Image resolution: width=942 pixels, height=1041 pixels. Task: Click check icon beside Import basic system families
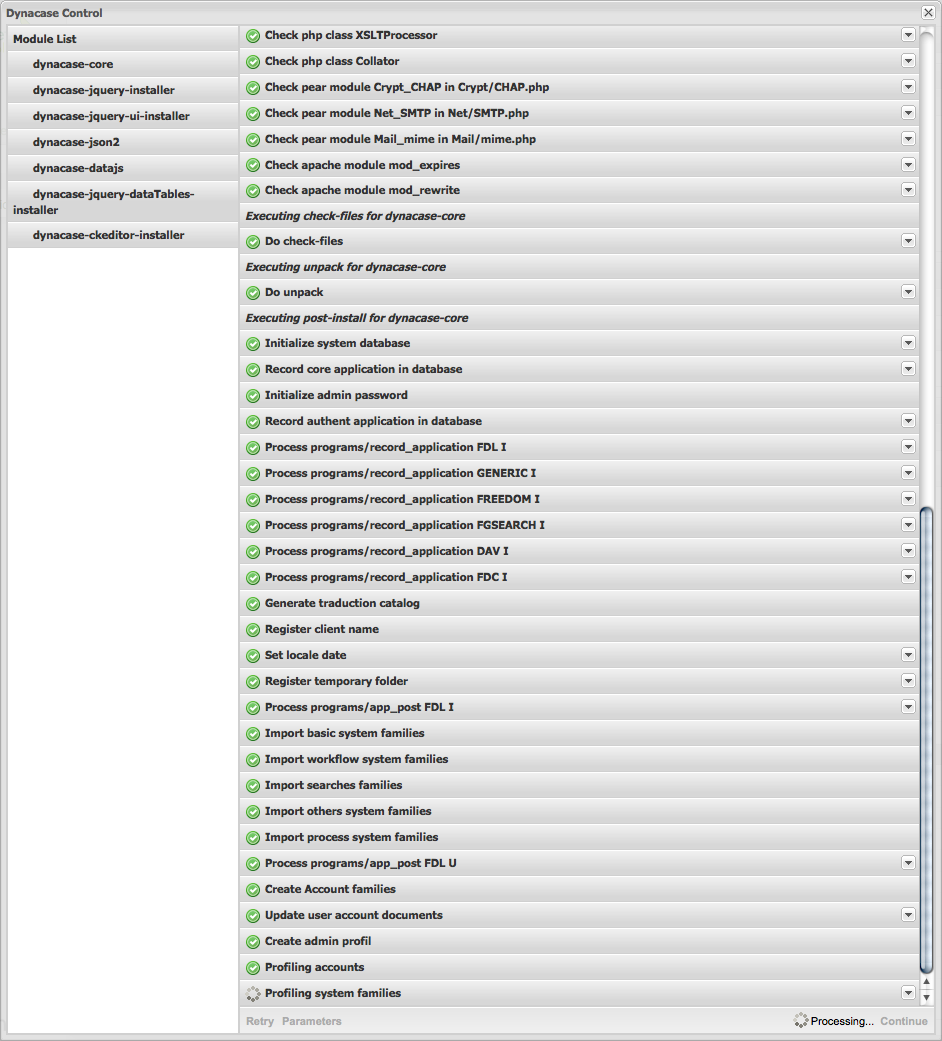pos(253,734)
